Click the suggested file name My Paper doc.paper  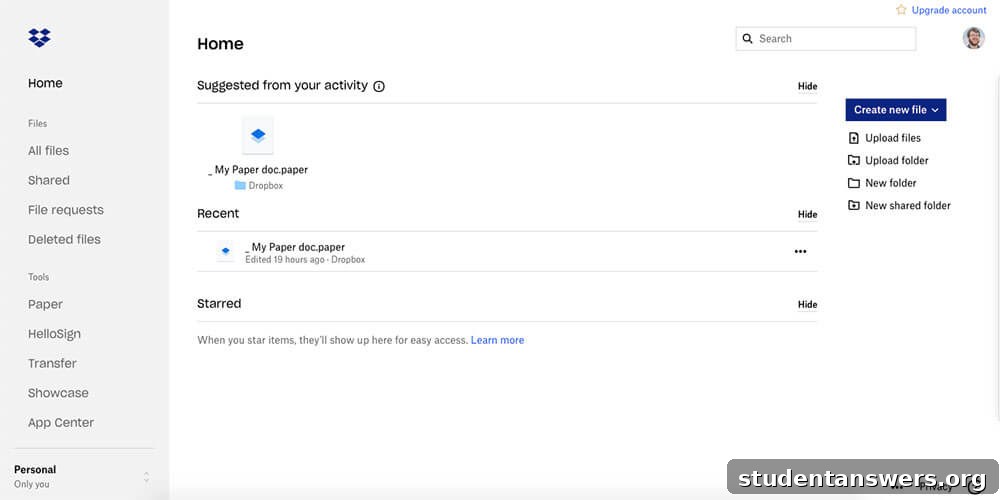[x=258, y=170]
